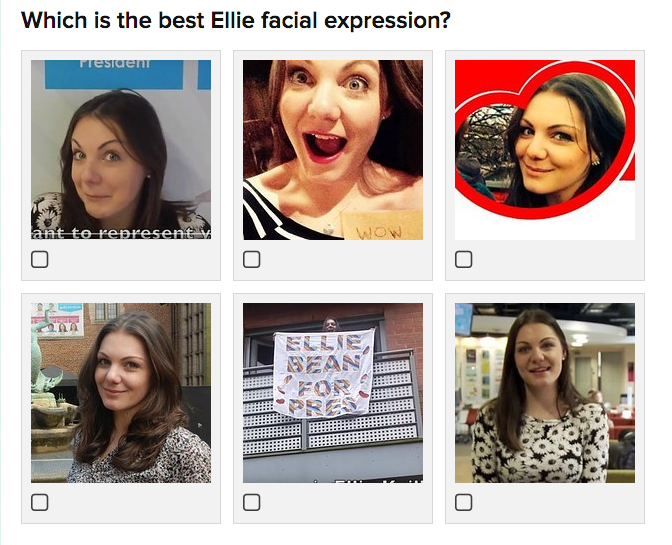
Task: Check the box under the banner balcony photo
Action: (x=252, y=502)
